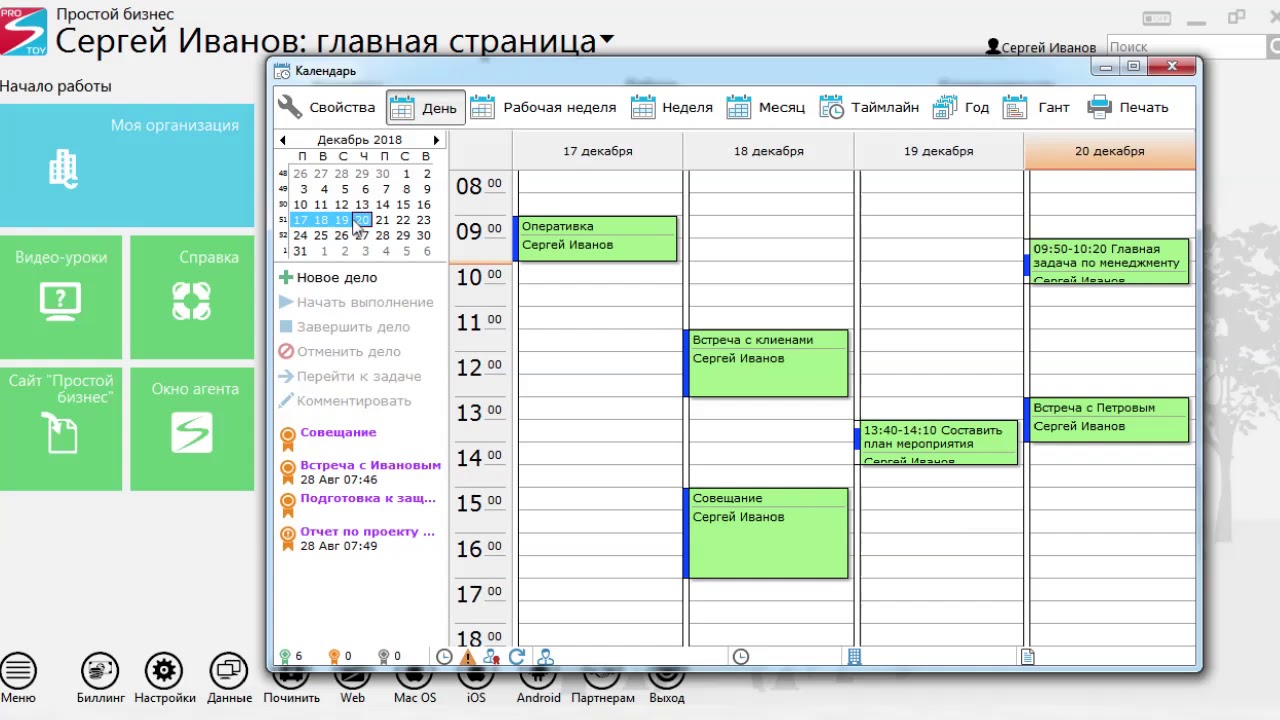Open the Совещание task in left list
Image resolution: width=1280 pixels, height=720 pixels.
(338, 432)
